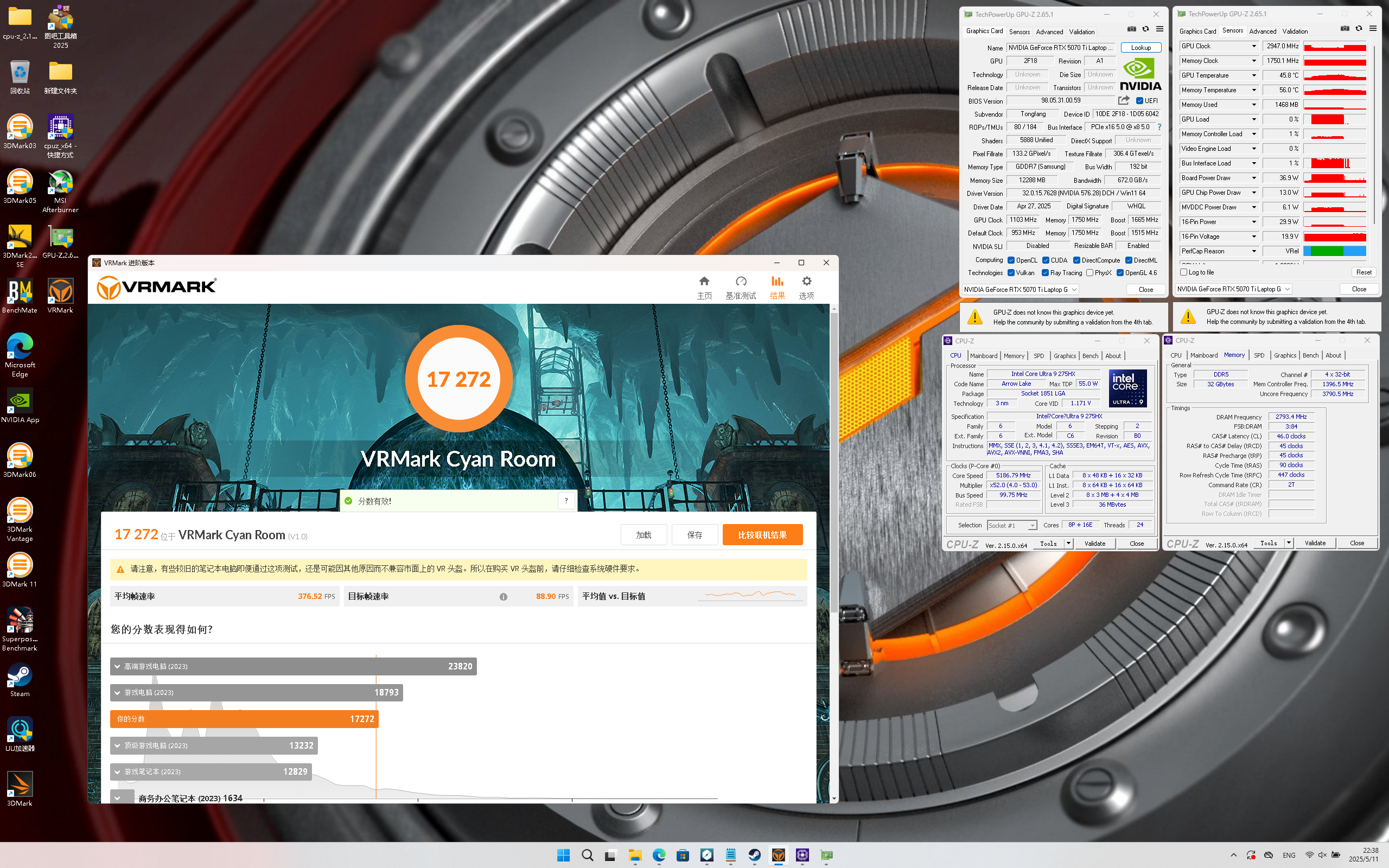Open GPU selector dropdown in left GPU-Z
The width and height of the screenshot is (1389, 868).
tap(1020, 289)
